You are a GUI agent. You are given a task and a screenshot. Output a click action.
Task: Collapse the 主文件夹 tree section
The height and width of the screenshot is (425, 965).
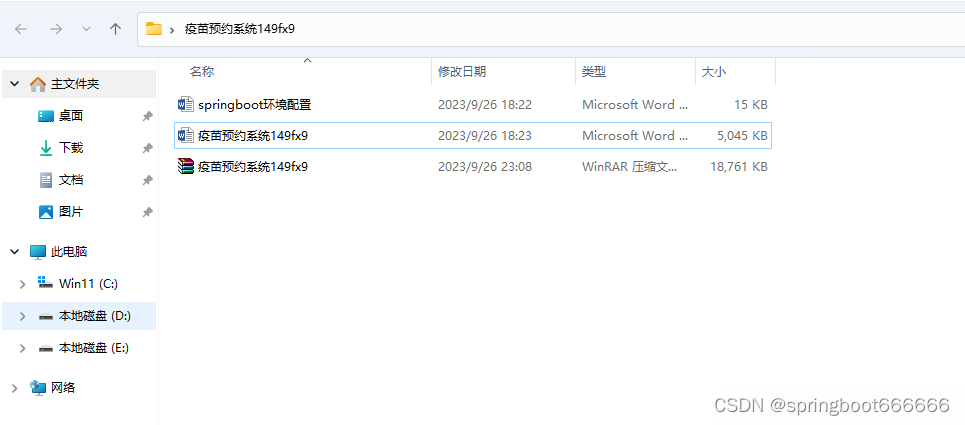pos(15,84)
